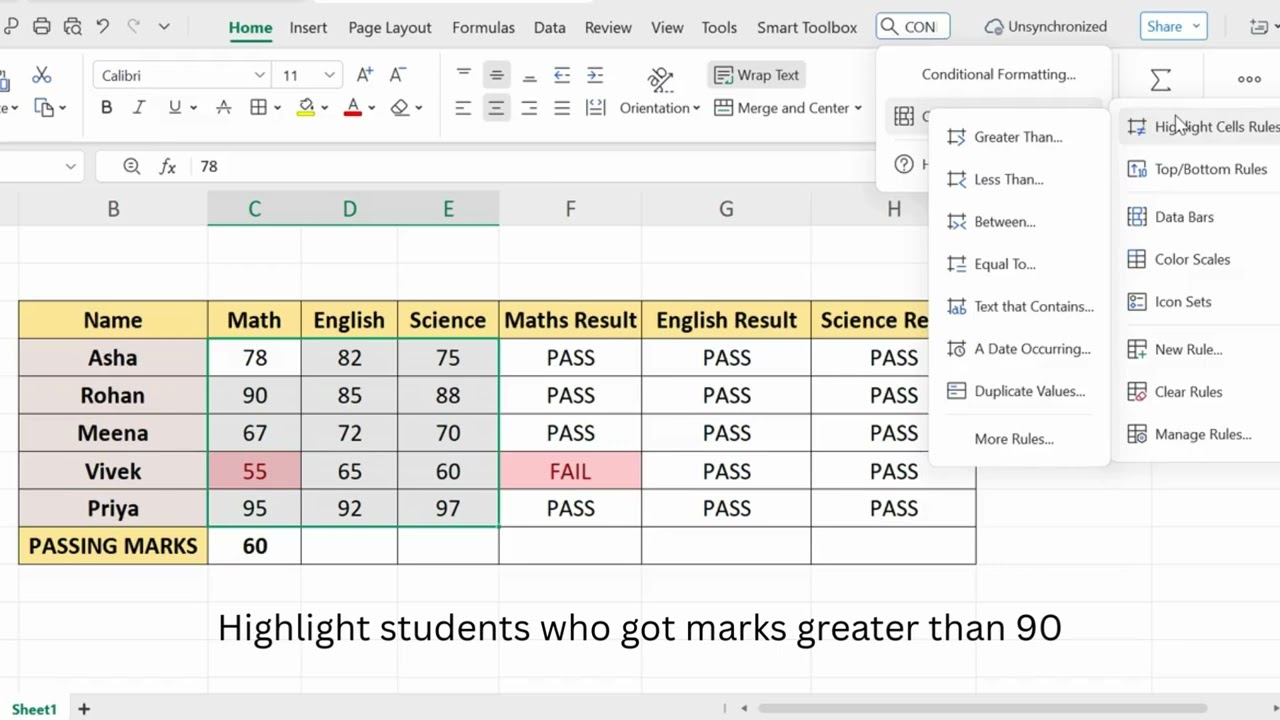Open the Copy options dropdown arrow
The image size is (1280, 720).
coord(62,108)
